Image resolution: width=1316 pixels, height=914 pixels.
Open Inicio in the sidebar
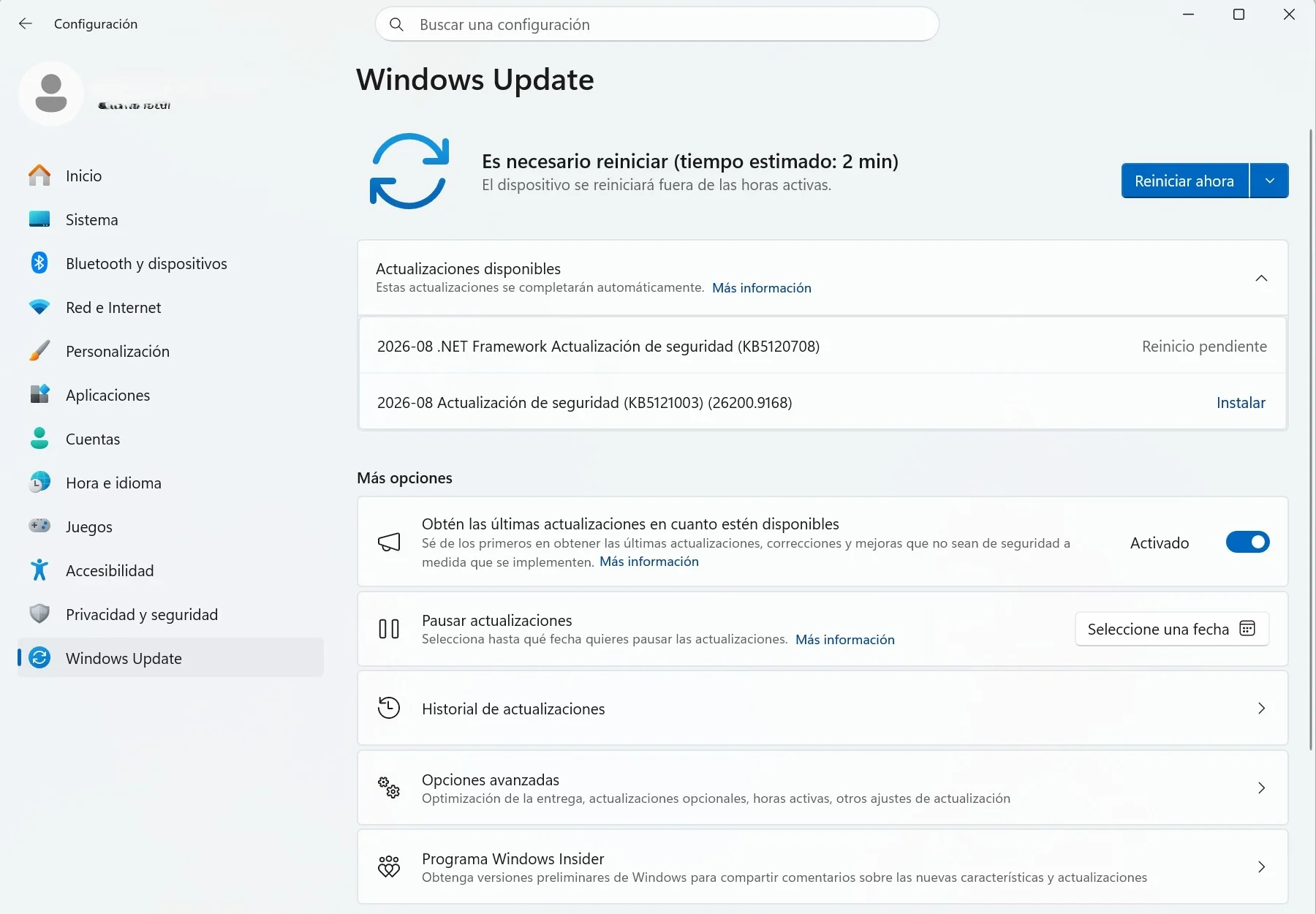click(170, 175)
